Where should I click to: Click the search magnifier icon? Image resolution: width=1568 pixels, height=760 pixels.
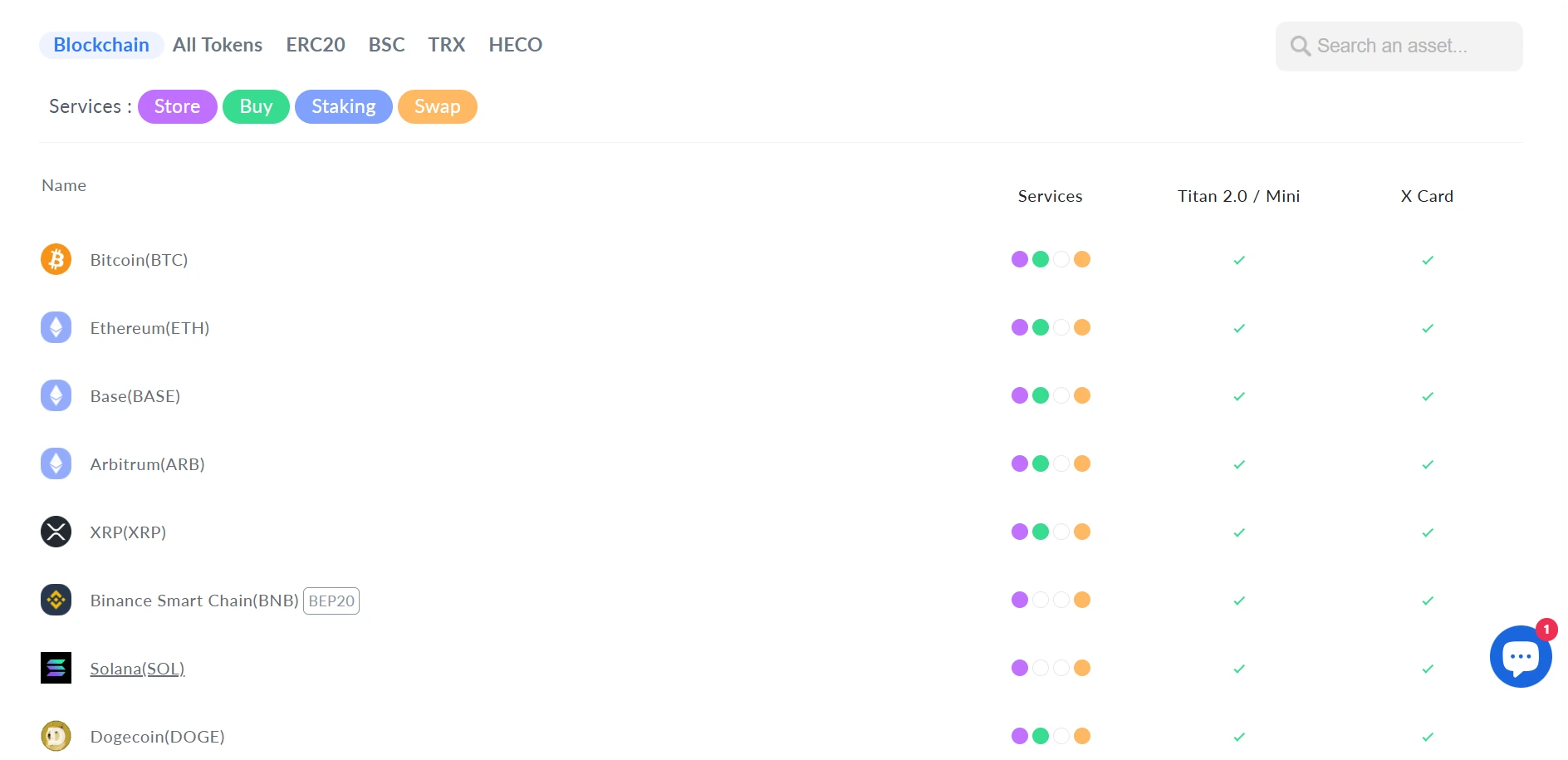(1300, 46)
